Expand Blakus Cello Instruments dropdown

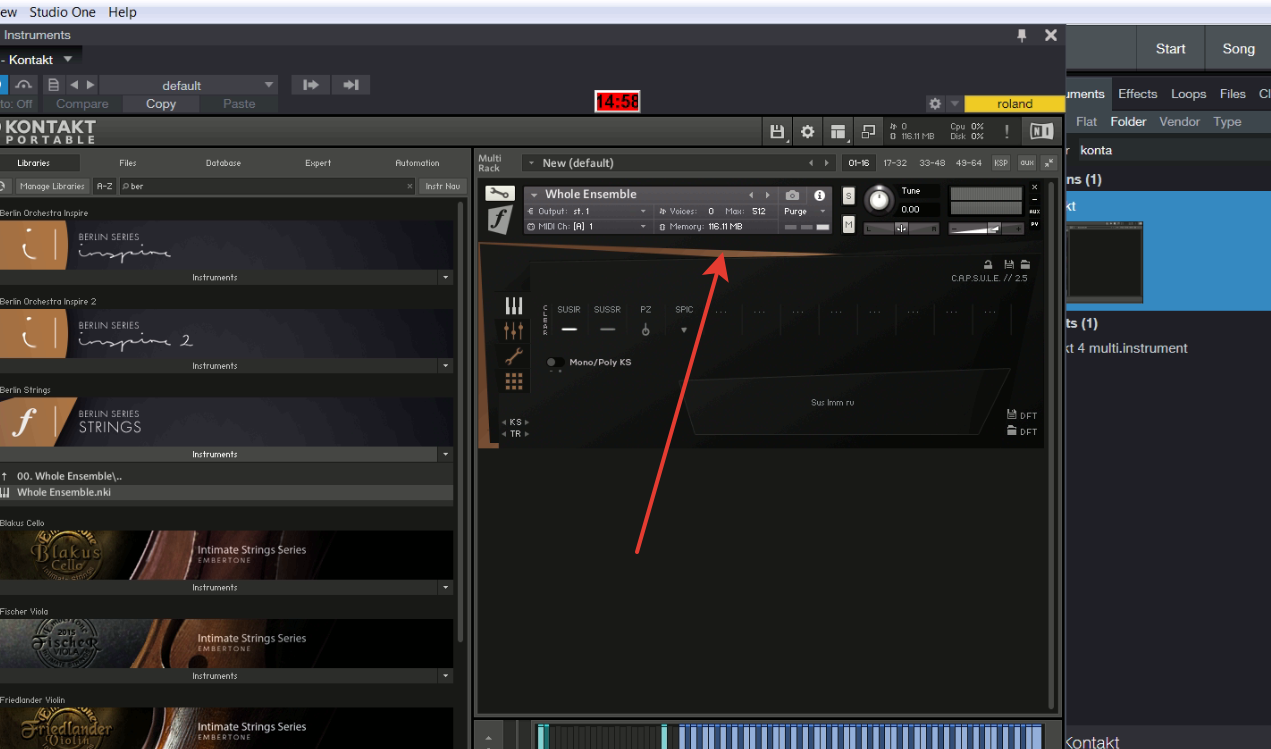(445, 587)
